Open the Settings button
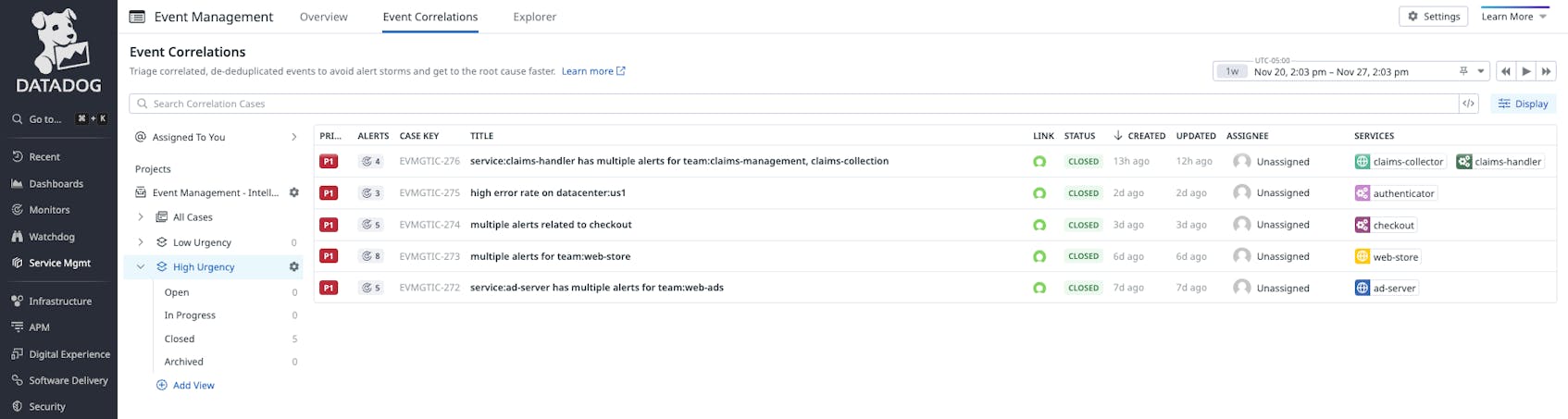This screenshot has width=1568, height=419. coord(1433,17)
